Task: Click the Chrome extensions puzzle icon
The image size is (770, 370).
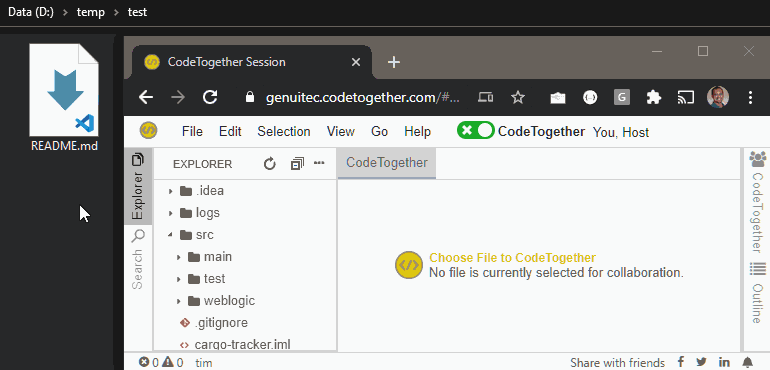Action: (x=653, y=97)
